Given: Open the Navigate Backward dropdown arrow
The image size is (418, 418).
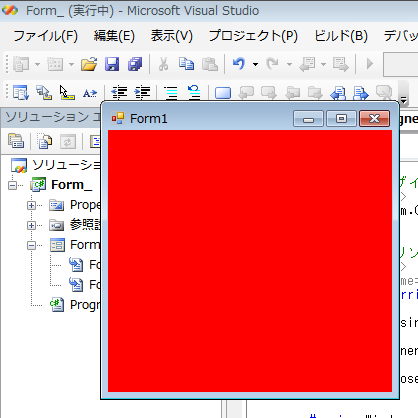Looking at the screenshot, I should pos(323,64).
